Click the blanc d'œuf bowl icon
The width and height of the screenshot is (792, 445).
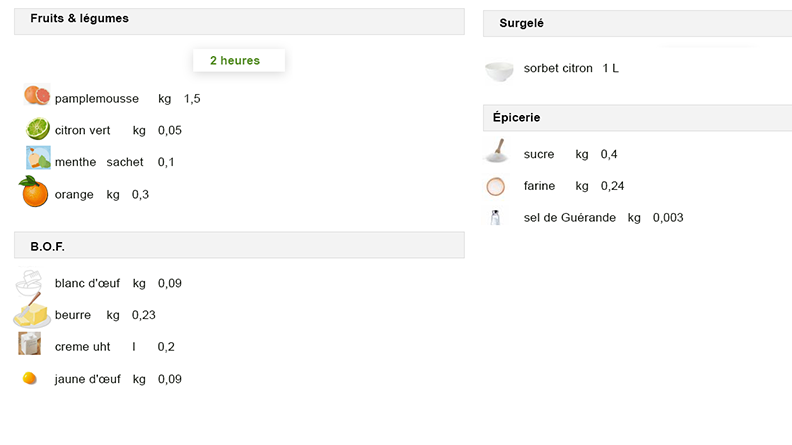(29, 283)
